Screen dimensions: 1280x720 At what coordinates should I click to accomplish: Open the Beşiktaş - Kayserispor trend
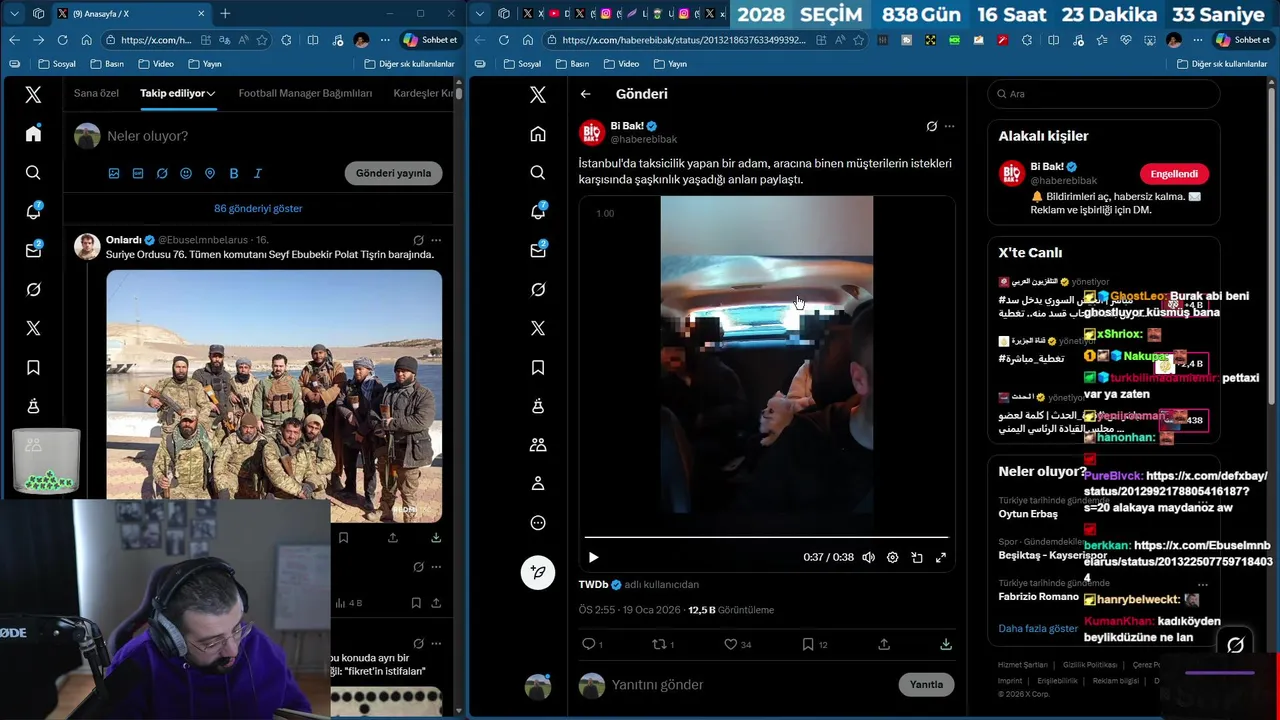[1051, 555]
